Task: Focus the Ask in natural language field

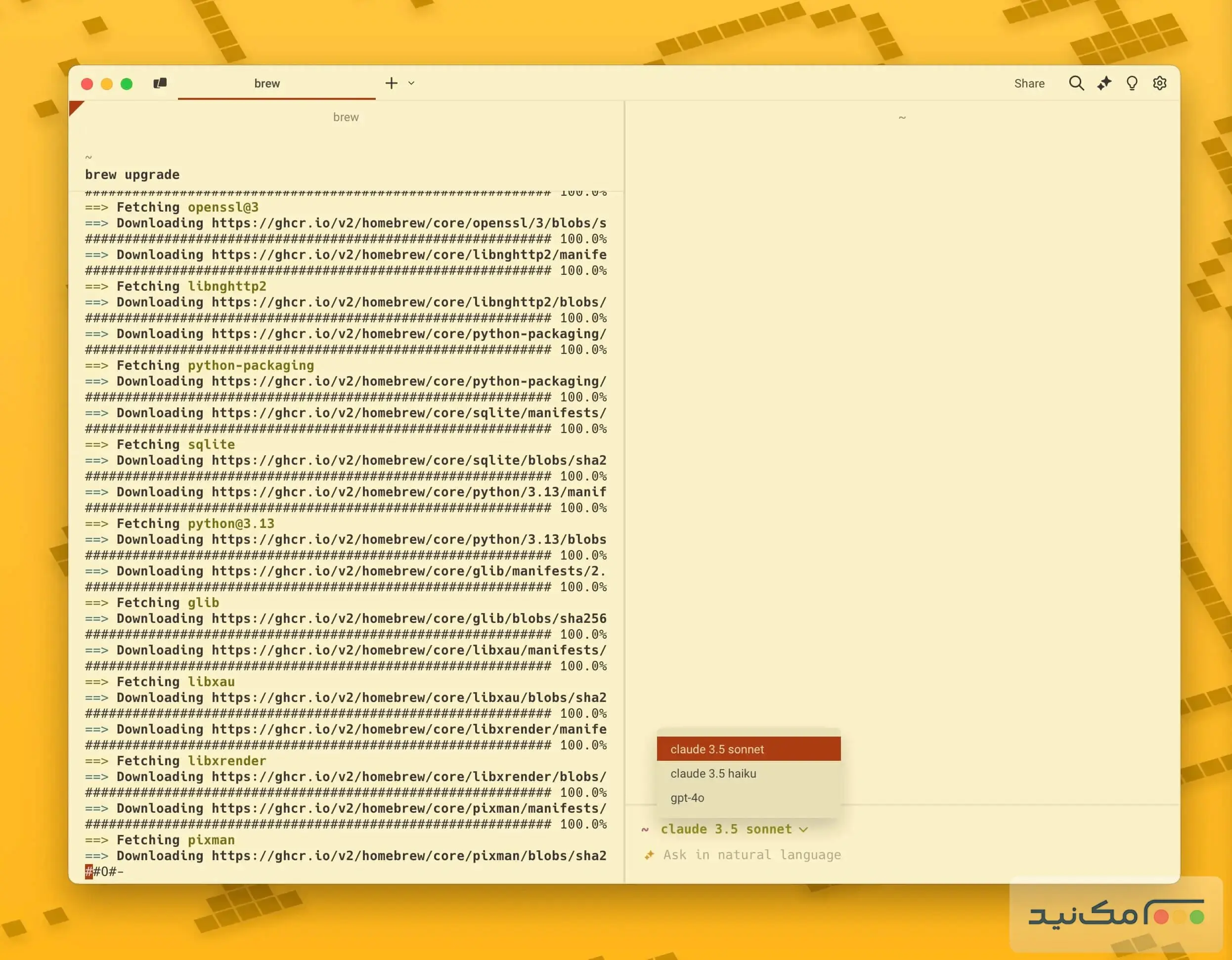Action: [x=752, y=855]
